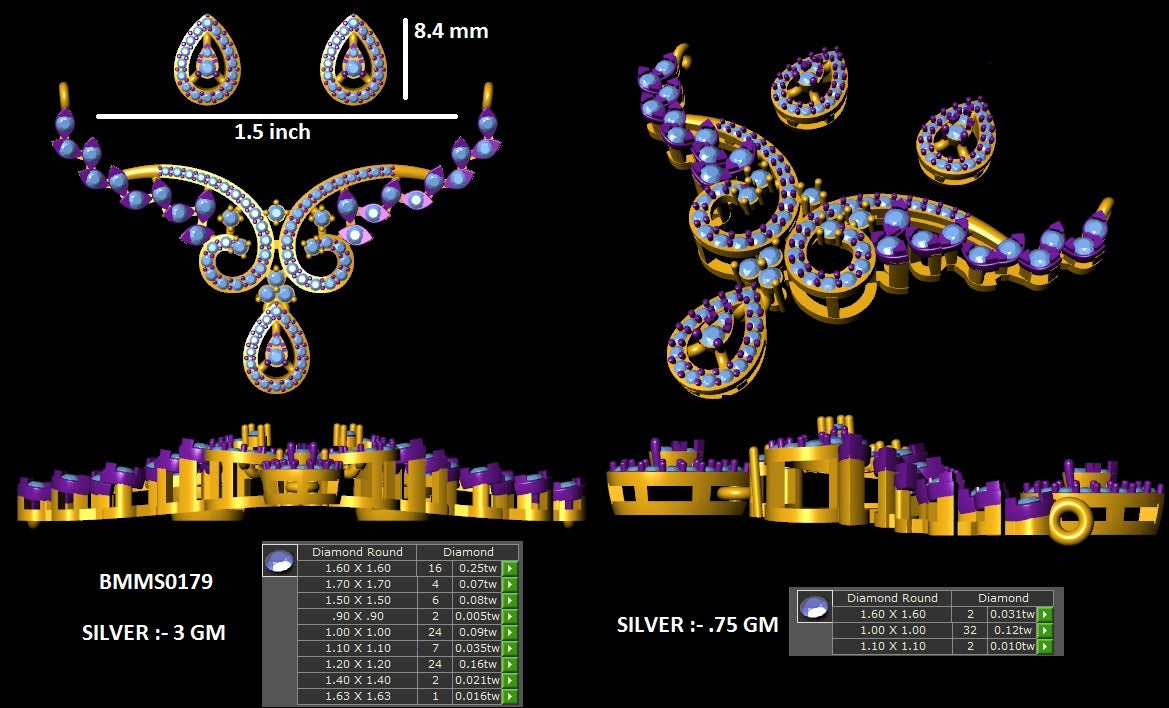
Task: Click the 'SILVER :- .75 GM' label
Action: 697,625
